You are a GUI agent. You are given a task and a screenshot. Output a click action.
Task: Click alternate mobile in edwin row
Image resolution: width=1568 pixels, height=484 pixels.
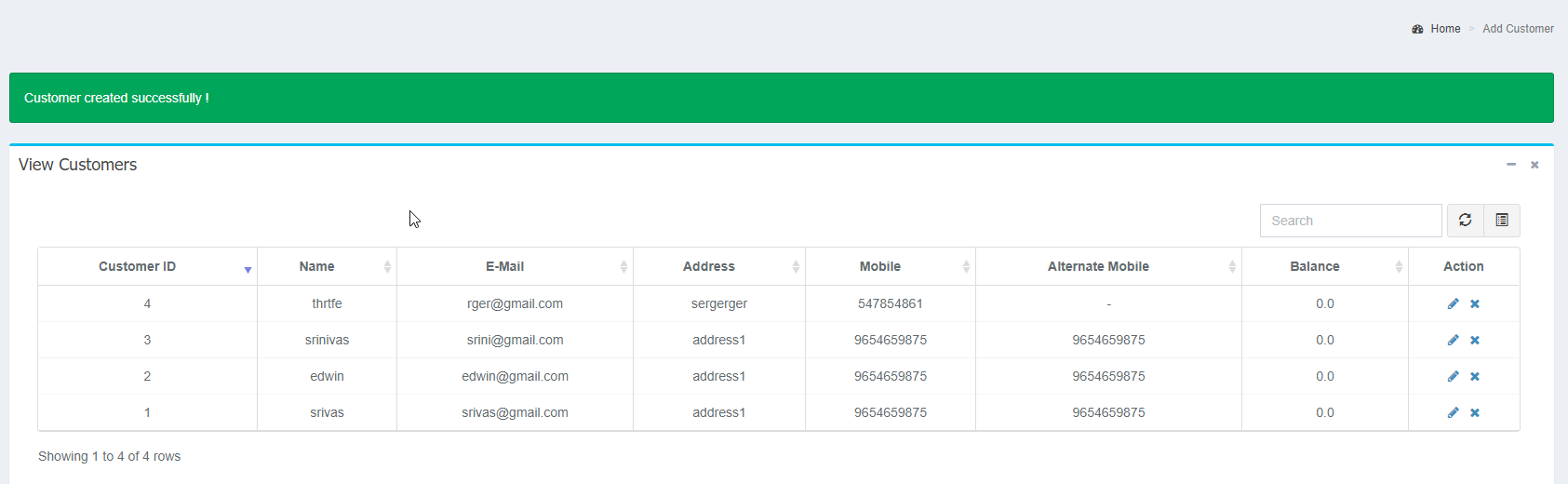tap(1108, 376)
